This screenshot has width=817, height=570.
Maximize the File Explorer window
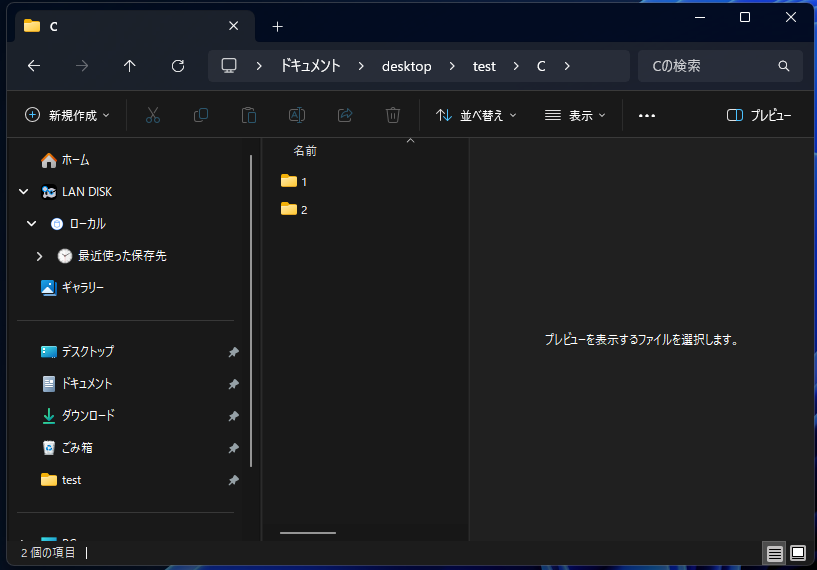click(745, 17)
